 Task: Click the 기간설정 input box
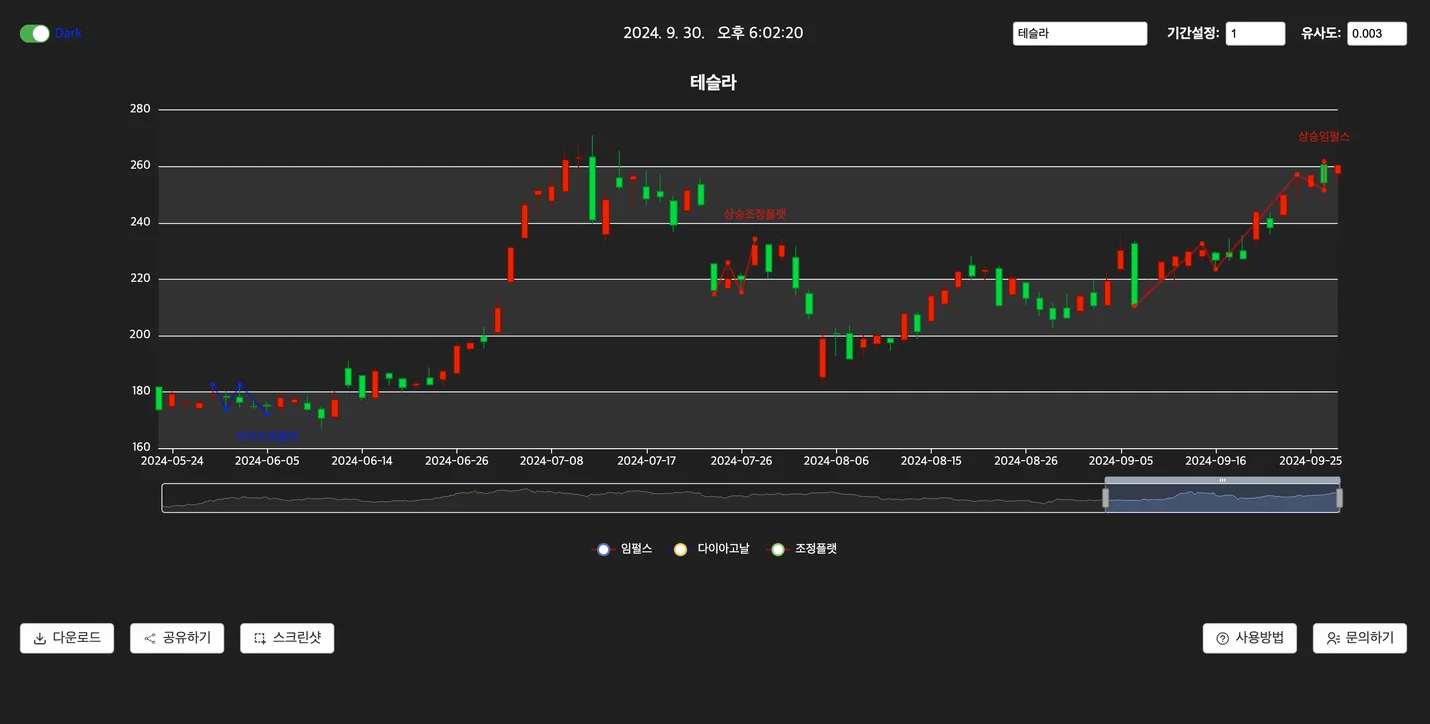tap(1256, 33)
